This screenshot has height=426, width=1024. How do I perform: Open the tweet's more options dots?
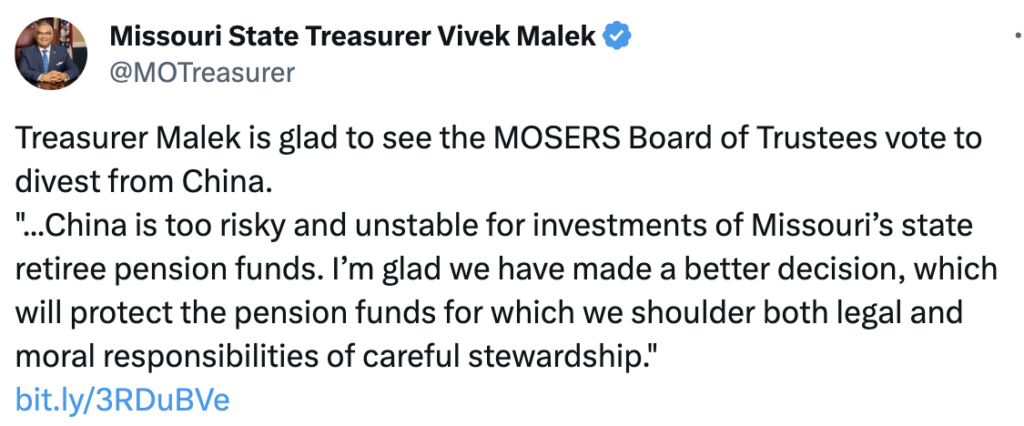[1019, 37]
